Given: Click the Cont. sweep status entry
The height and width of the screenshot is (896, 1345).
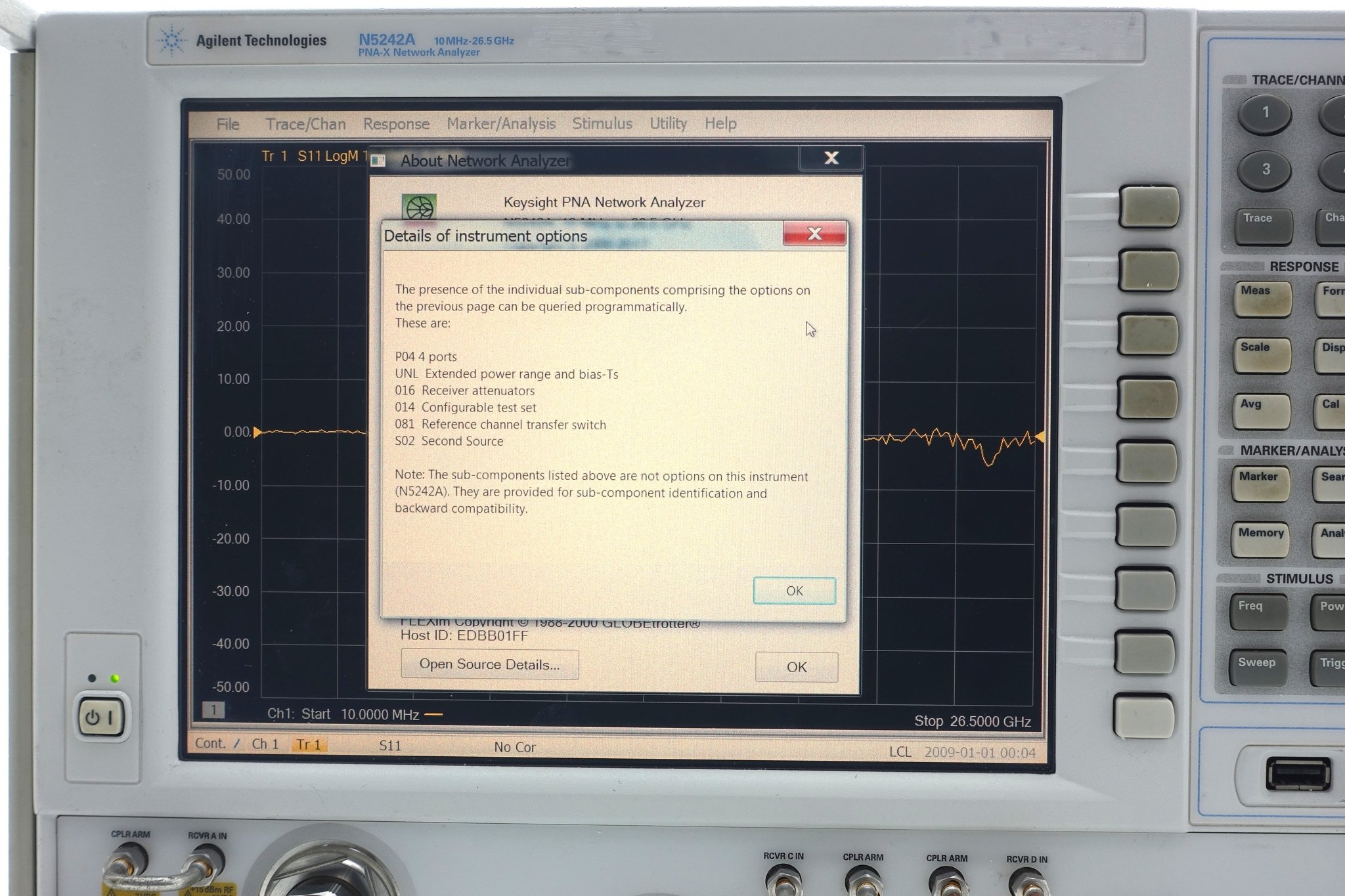Looking at the screenshot, I should pos(210,743).
